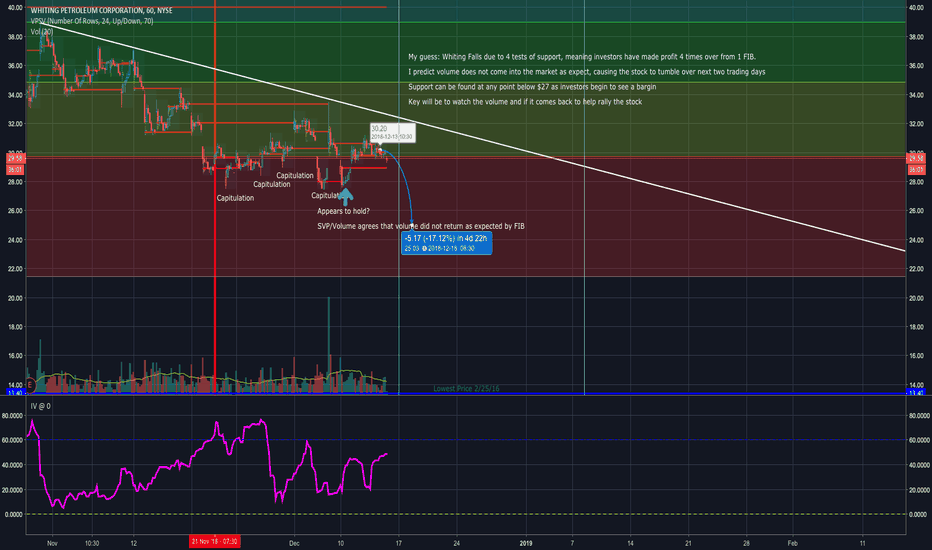Screen dimensions: 932x550
Task: Click 0.0000 on the left IV axis
Action: pos(14,514)
